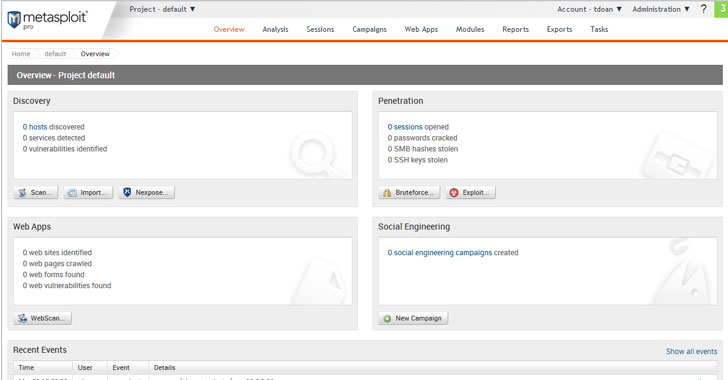Click '0 vulnerabilities identified' text
Viewport: 728px width, 380px height.
[65, 149]
